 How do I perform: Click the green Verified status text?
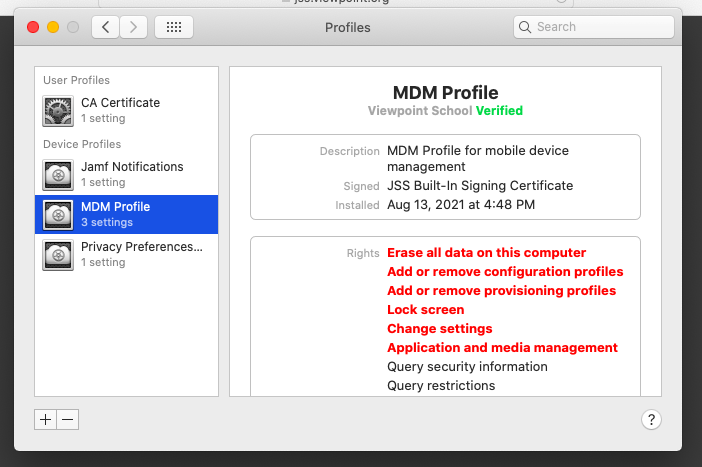pos(499,111)
